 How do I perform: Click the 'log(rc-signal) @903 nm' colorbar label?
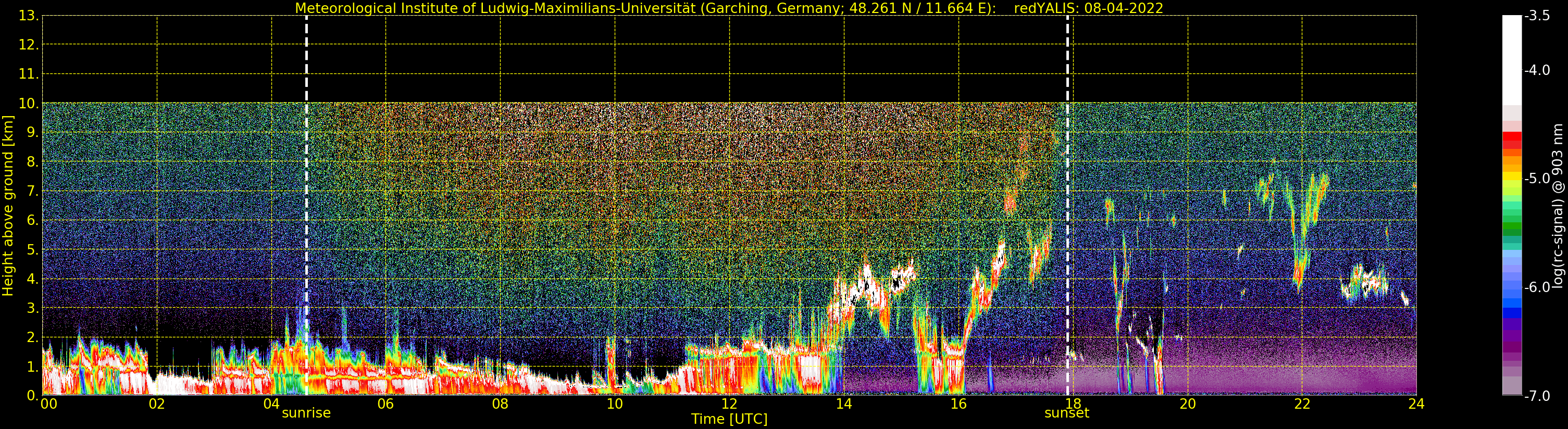(1558, 206)
